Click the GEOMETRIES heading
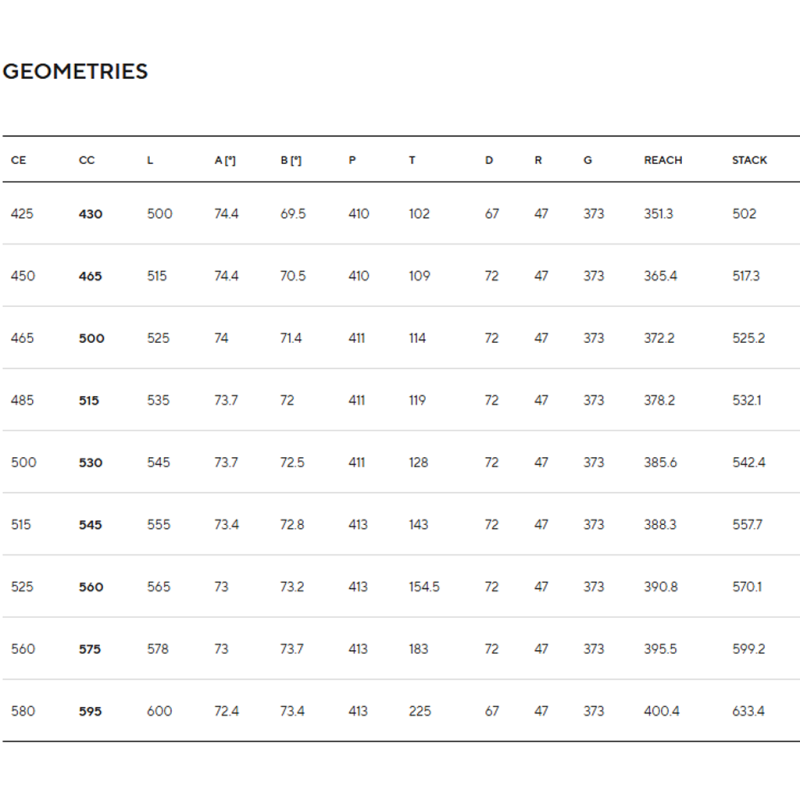Viewport: 800px width, 800px height. 75,71
